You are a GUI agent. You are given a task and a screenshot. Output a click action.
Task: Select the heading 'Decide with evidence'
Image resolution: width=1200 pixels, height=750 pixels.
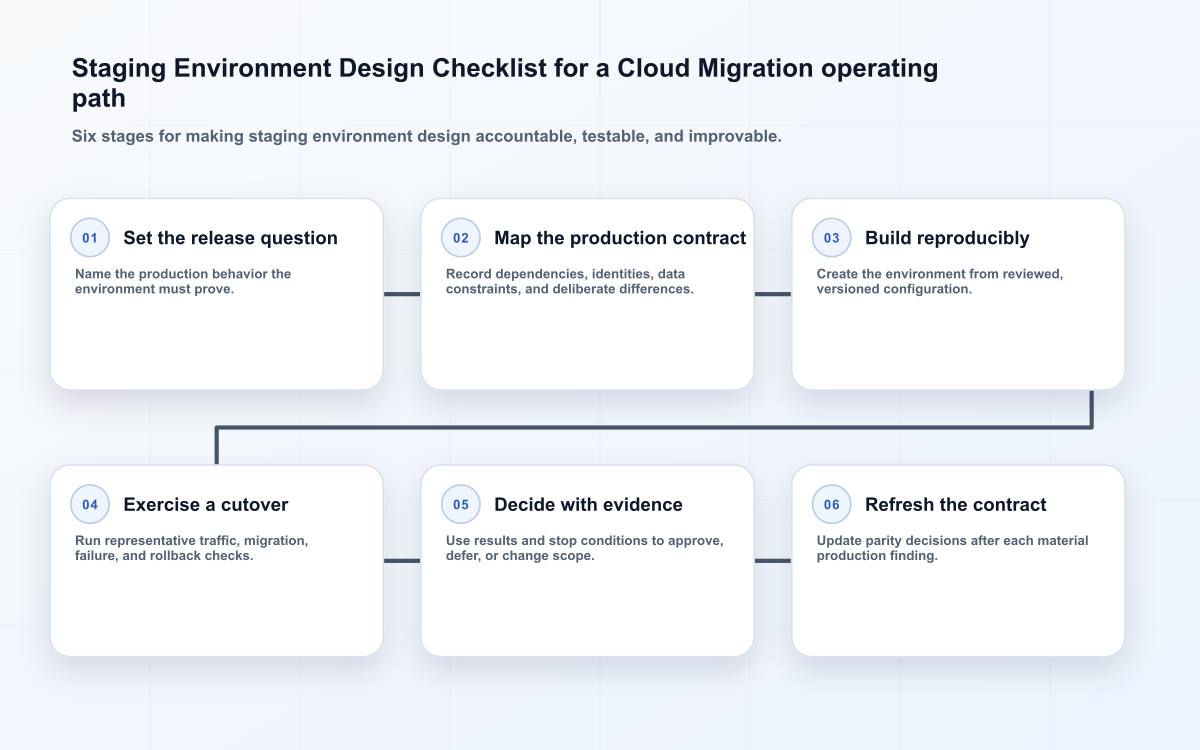click(588, 505)
